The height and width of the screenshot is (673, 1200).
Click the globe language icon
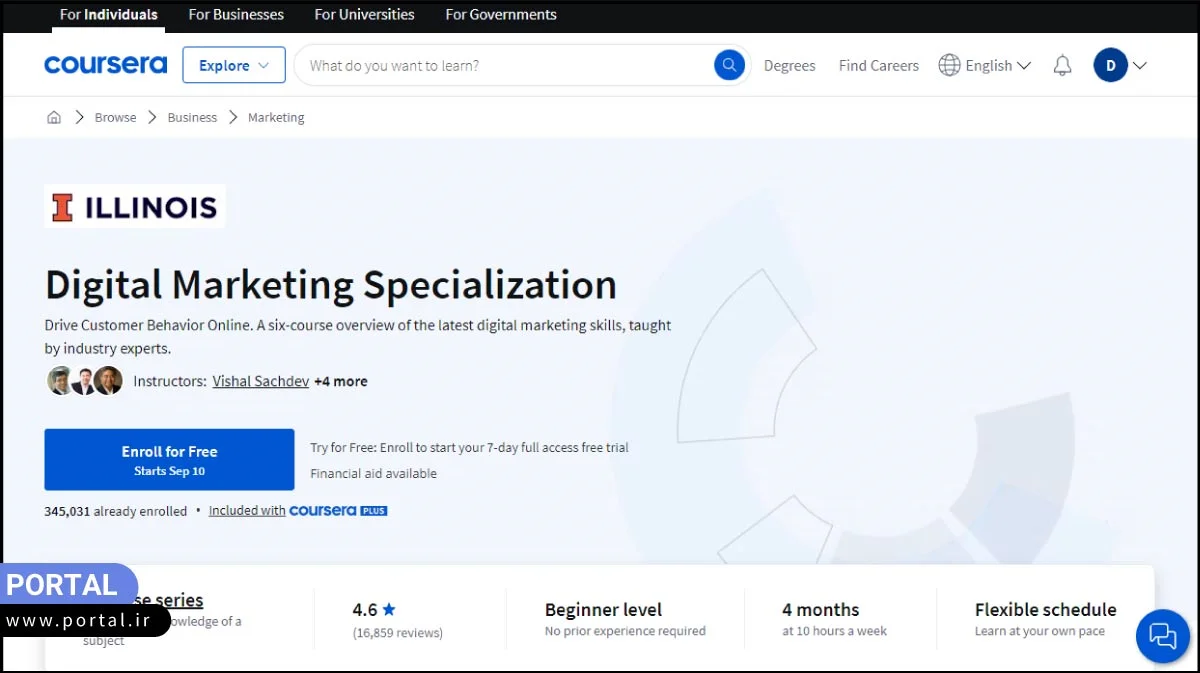tap(948, 64)
